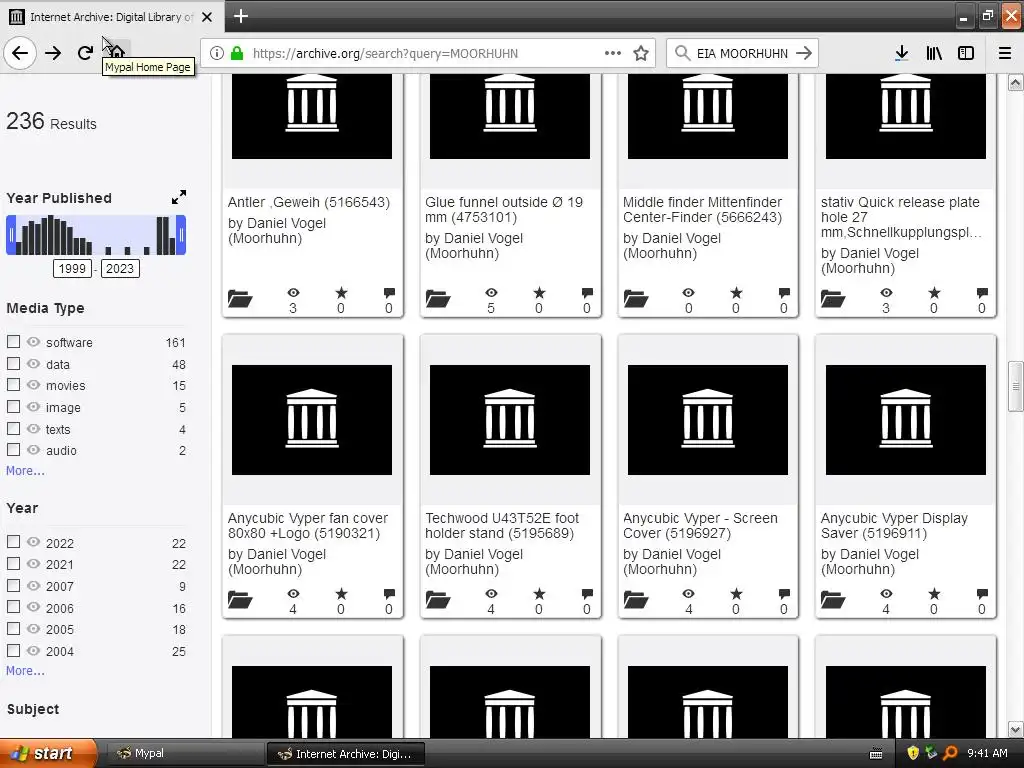Click views eye icon on Glue funnel card
The width and height of the screenshot is (1024, 768).
[491, 293]
